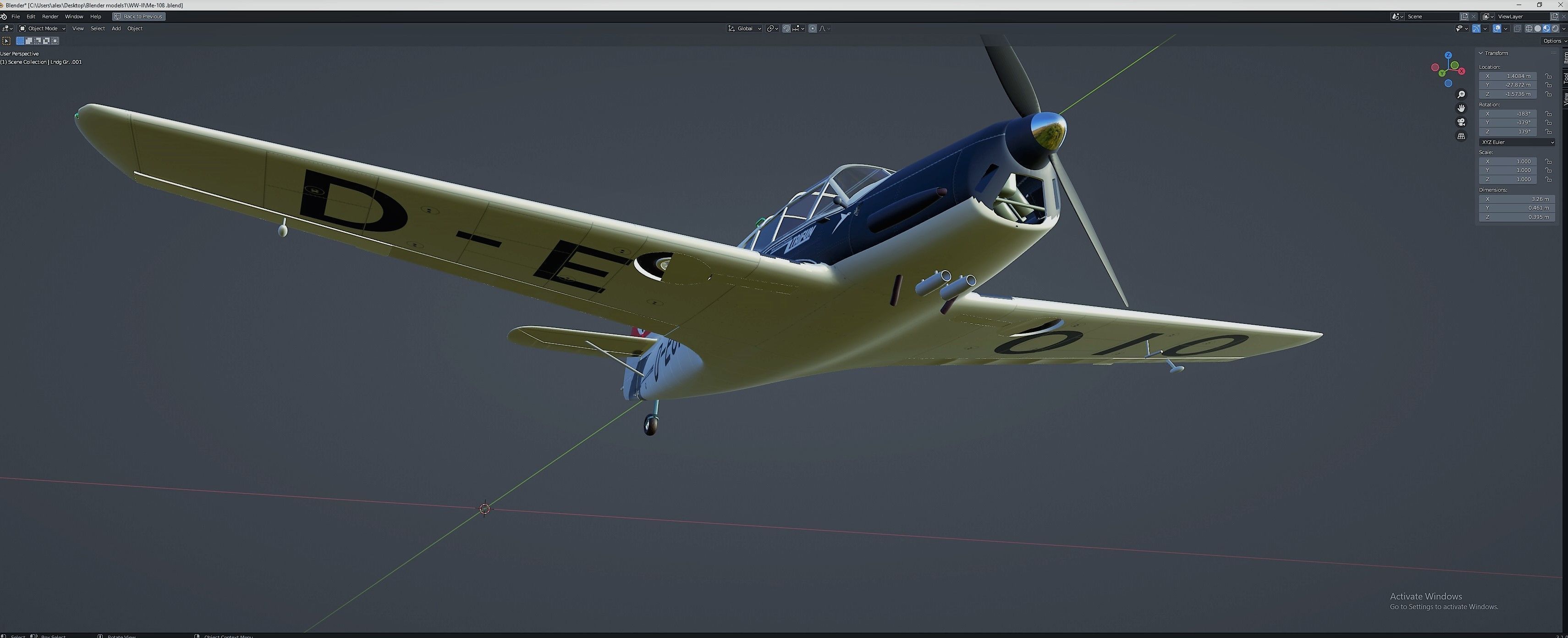Screen dimensions: 1568x638
Task: Open the viewport Select menu
Action: pos(97,28)
